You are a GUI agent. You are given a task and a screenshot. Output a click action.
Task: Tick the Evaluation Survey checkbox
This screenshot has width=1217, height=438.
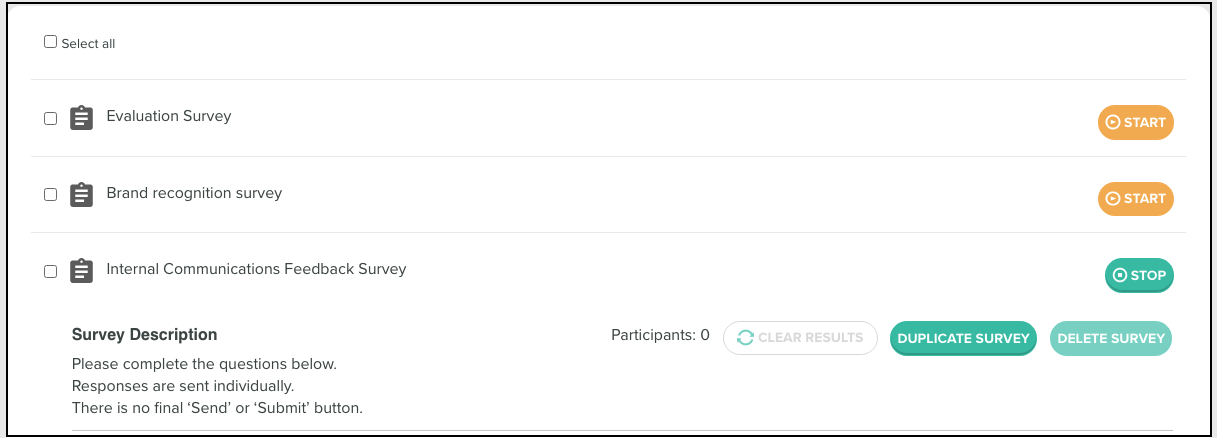(x=51, y=118)
